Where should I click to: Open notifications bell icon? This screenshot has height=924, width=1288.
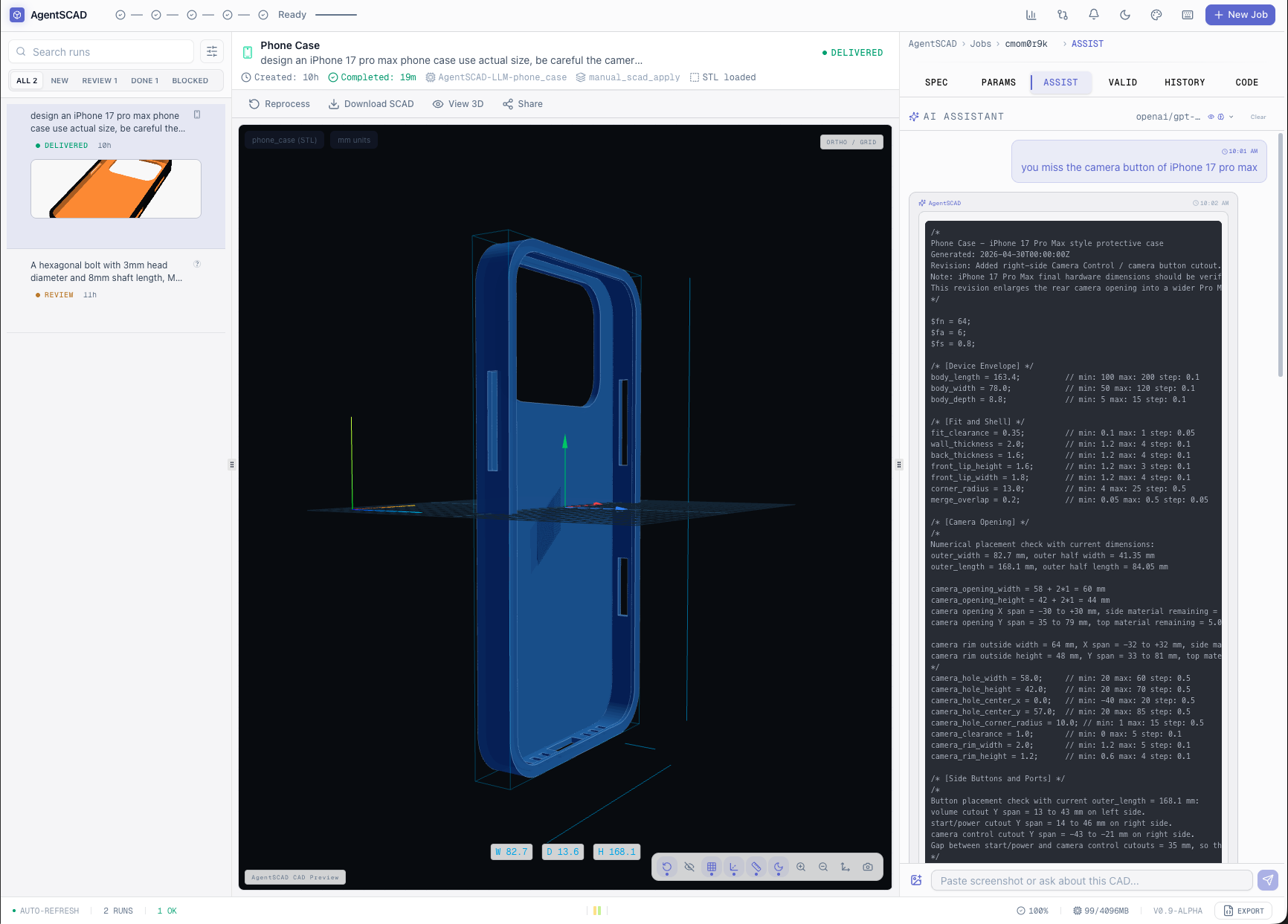[x=1094, y=15]
